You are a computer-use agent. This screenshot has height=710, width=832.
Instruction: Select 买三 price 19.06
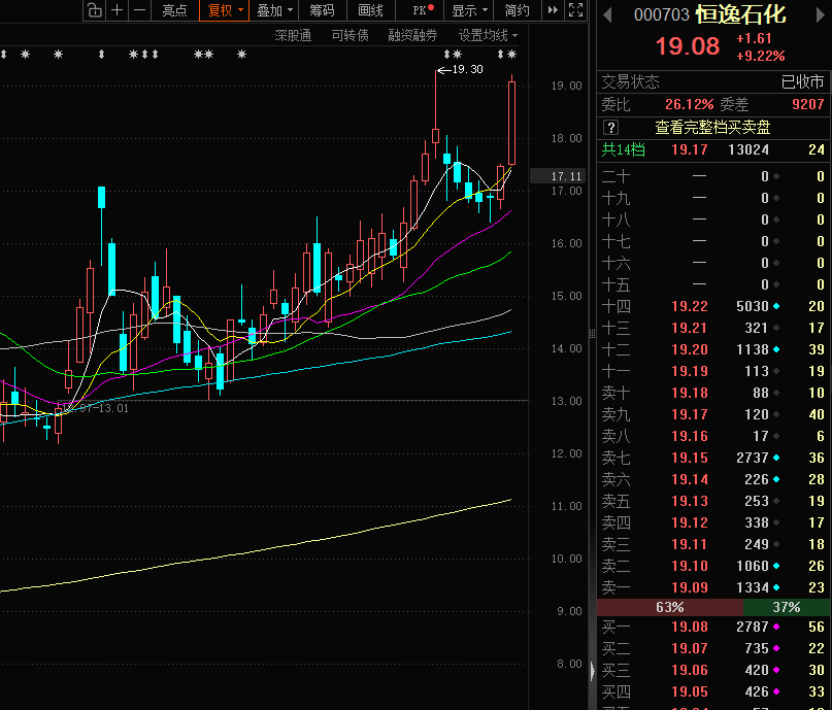point(689,670)
